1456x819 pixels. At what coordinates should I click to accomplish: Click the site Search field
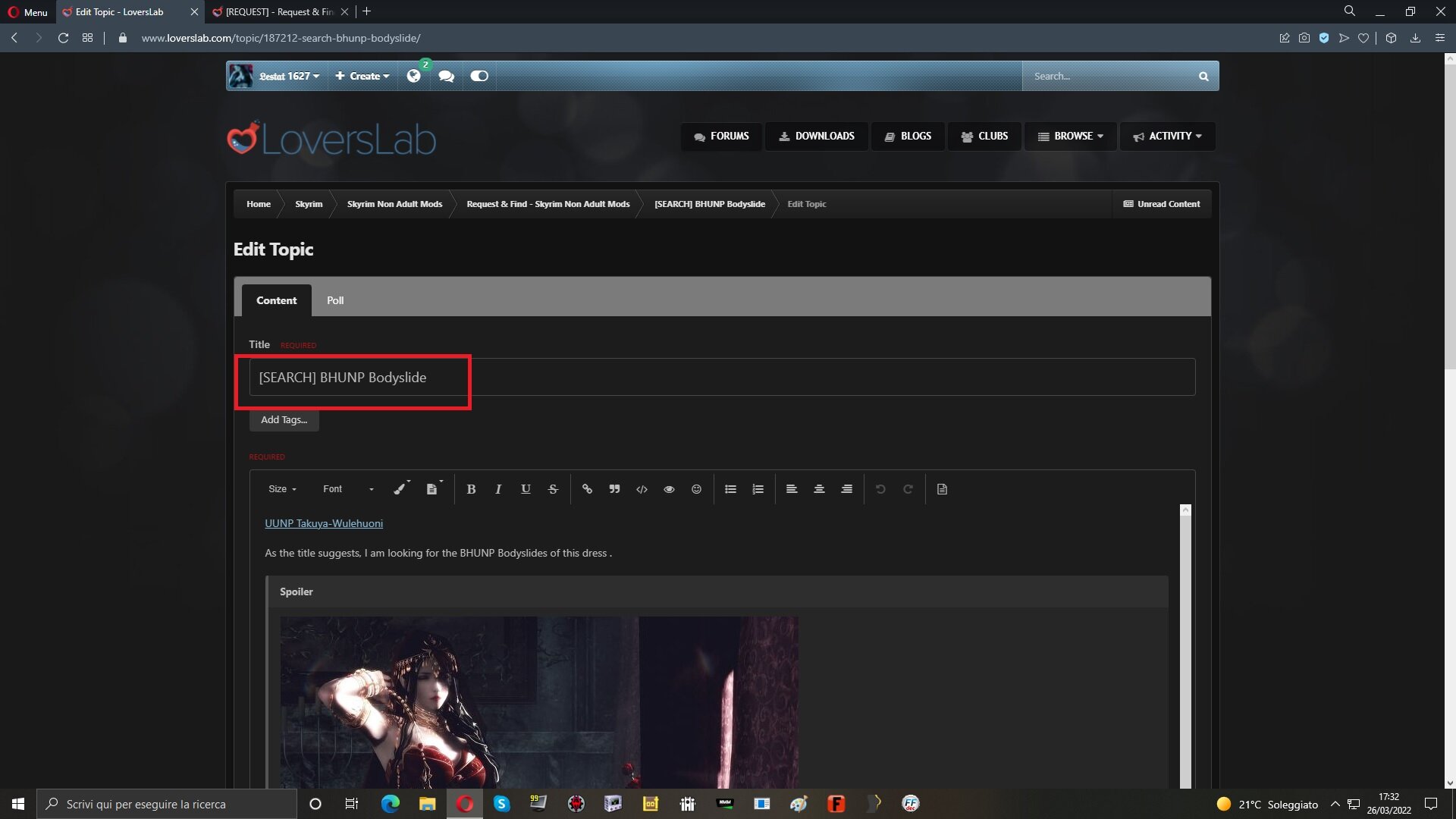point(1108,76)
